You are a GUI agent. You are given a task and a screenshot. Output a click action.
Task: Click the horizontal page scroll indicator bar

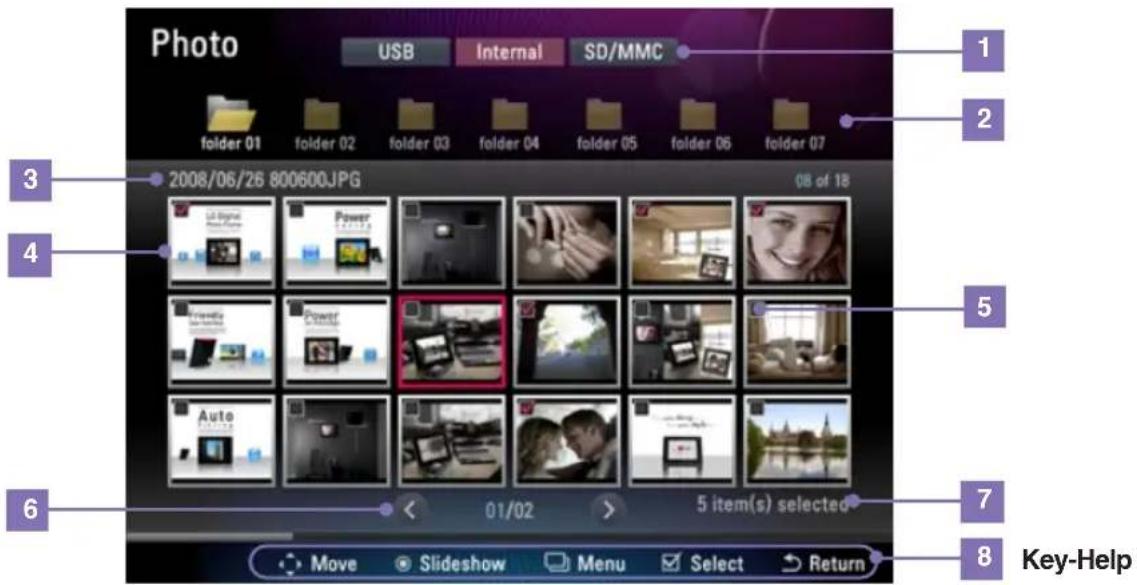pyautogui.click(x=209, y=536)
